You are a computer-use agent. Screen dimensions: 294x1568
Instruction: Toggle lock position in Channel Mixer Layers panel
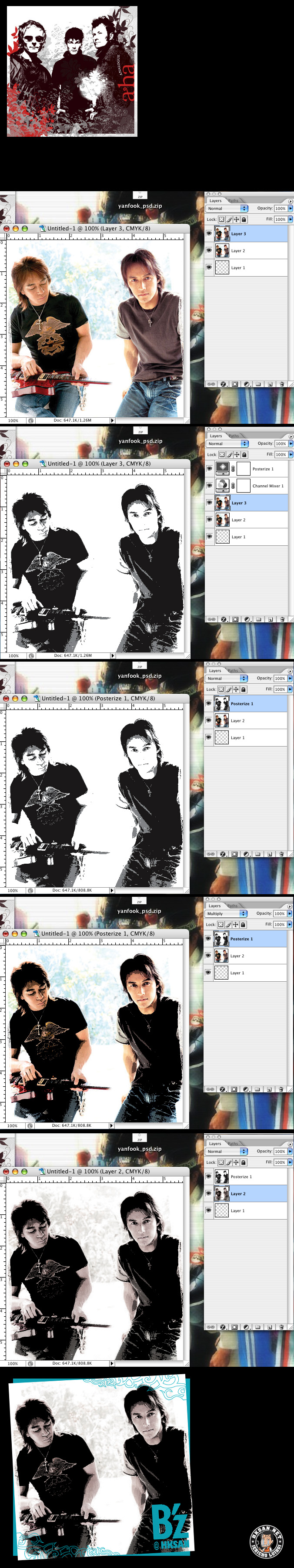click(x=237, y=455)
